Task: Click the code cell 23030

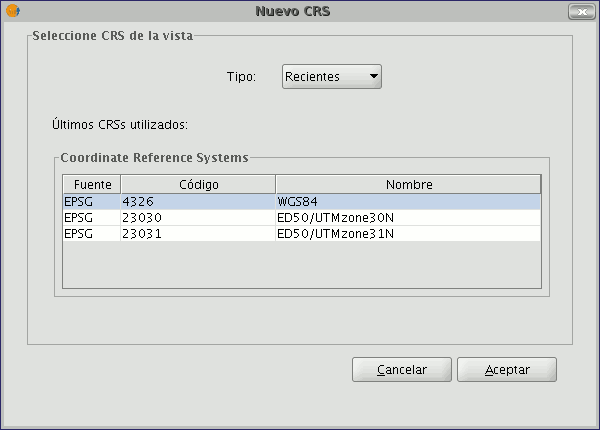Action: coord(198,218)
